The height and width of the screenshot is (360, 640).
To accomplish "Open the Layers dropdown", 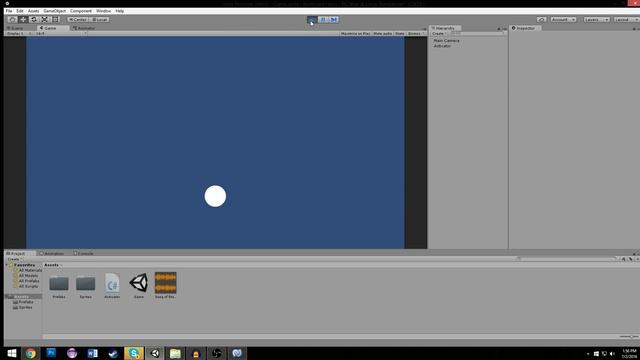I will (596, 20).
